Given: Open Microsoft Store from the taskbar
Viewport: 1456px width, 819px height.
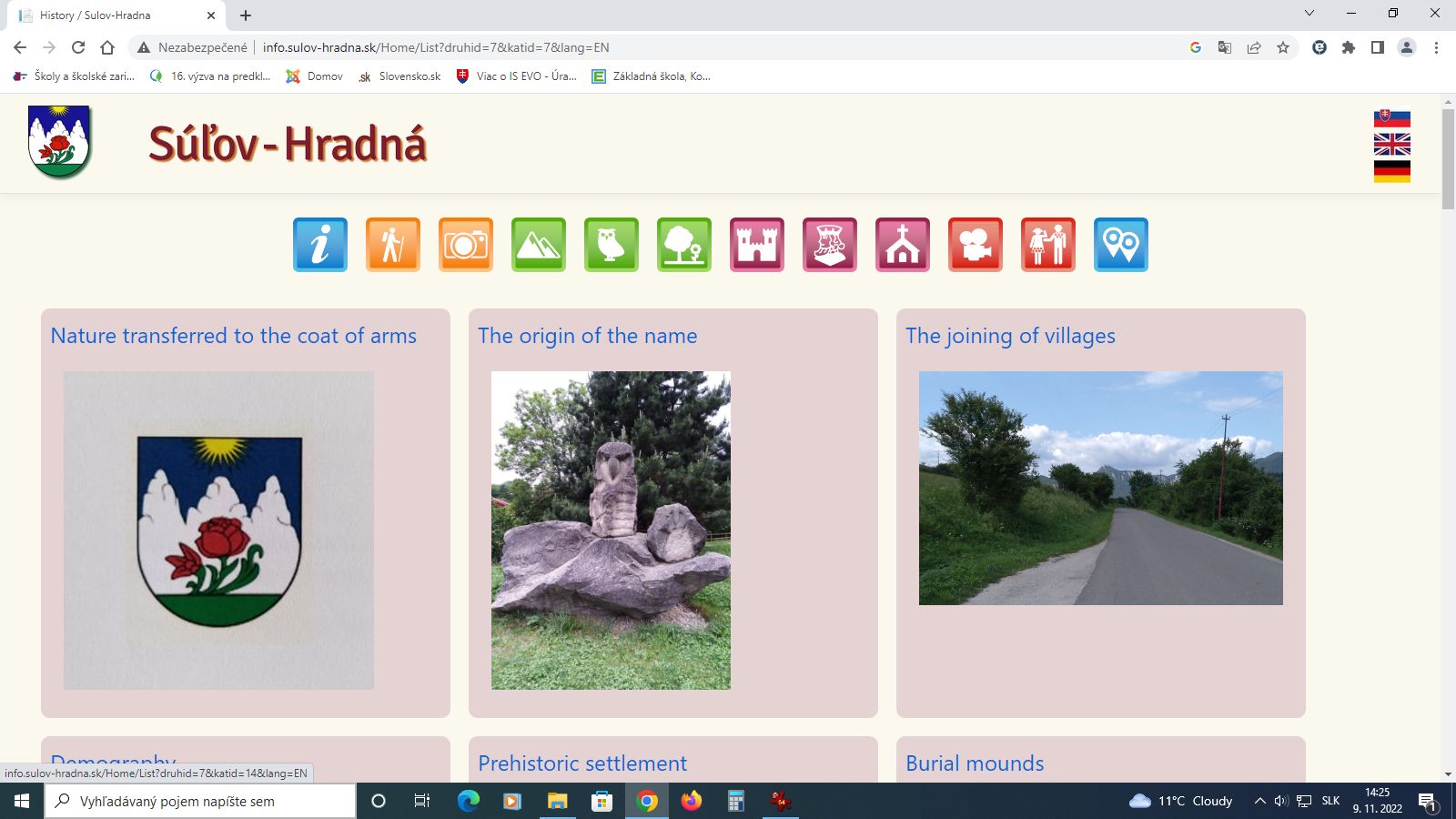Looking at the screenshot, I should click(602, 801).
